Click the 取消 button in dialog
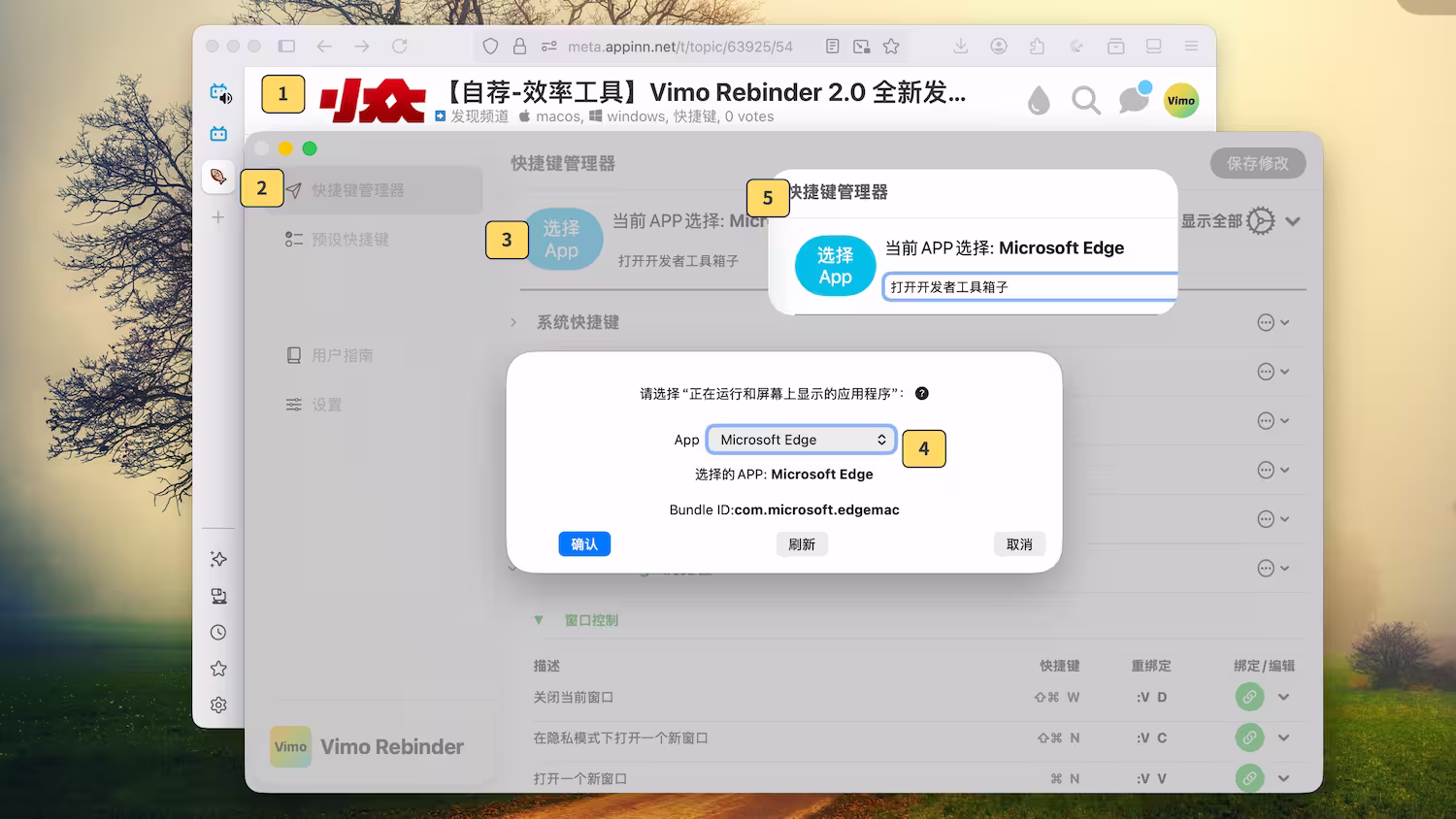Viewport: 1456px width, 819px height. (x=1019, y=544)
